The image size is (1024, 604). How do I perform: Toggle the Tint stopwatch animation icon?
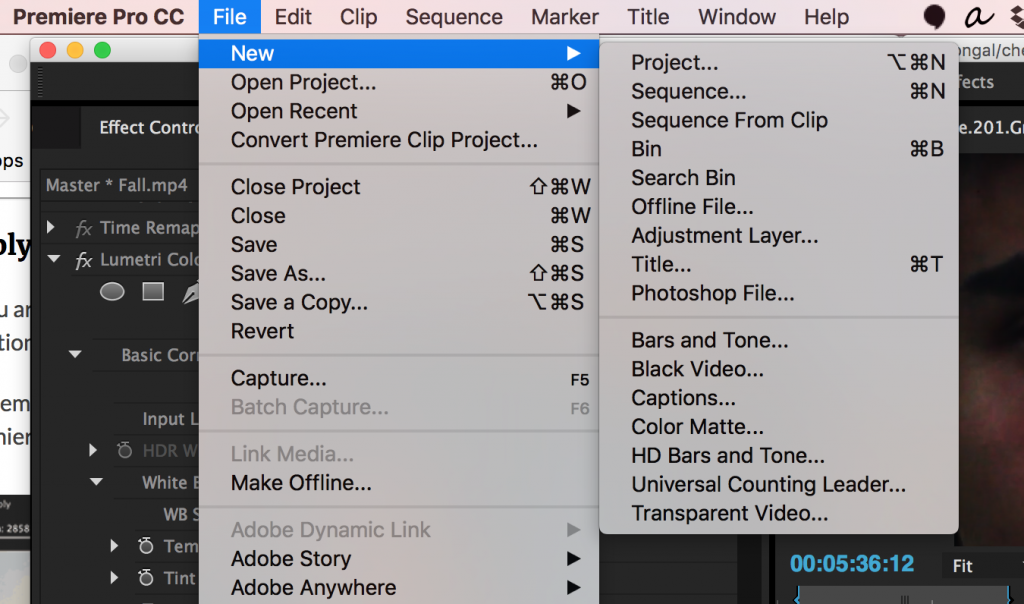(x=146, y=577)
